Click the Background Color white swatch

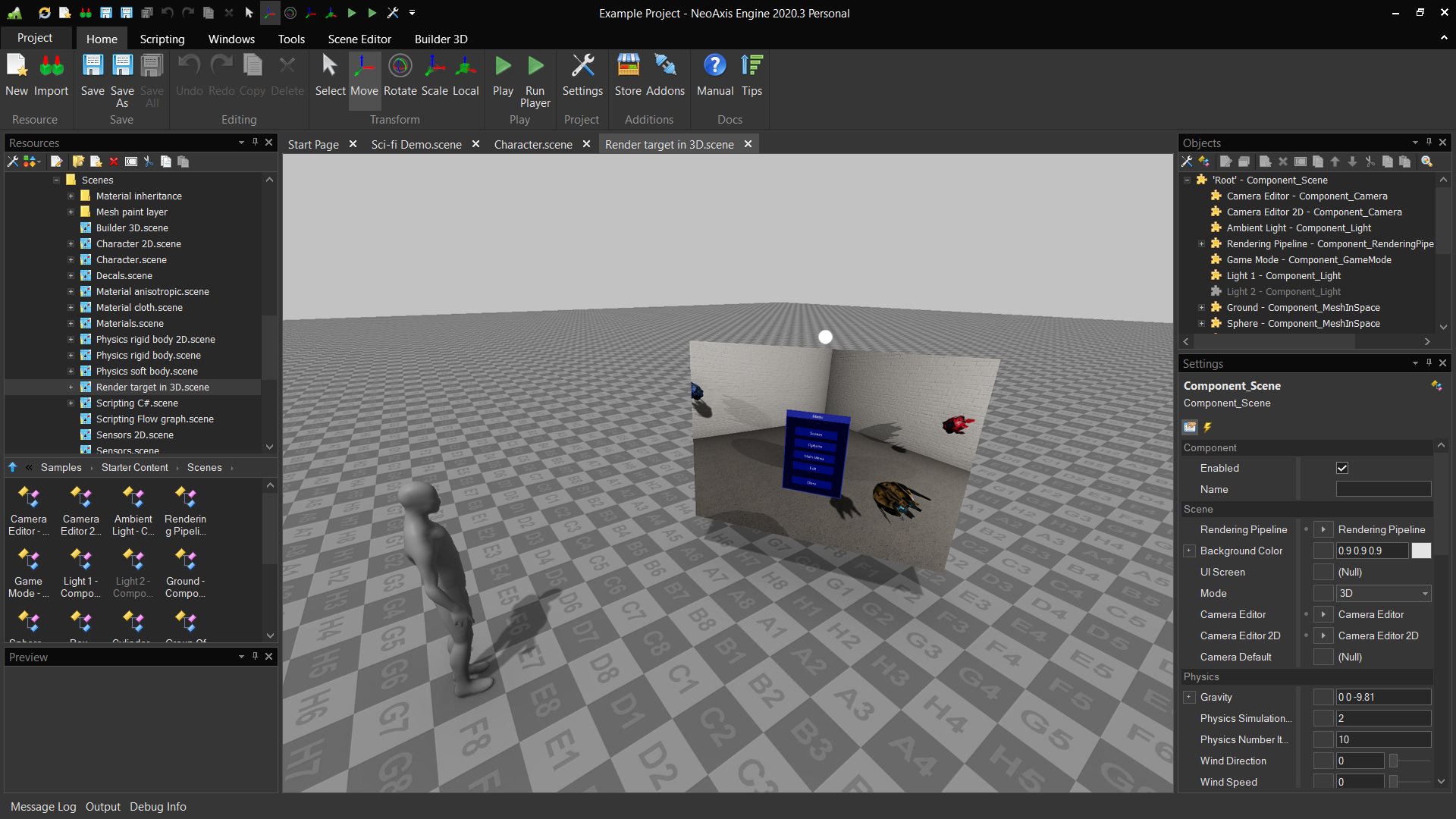click(x=1421, y=551)
